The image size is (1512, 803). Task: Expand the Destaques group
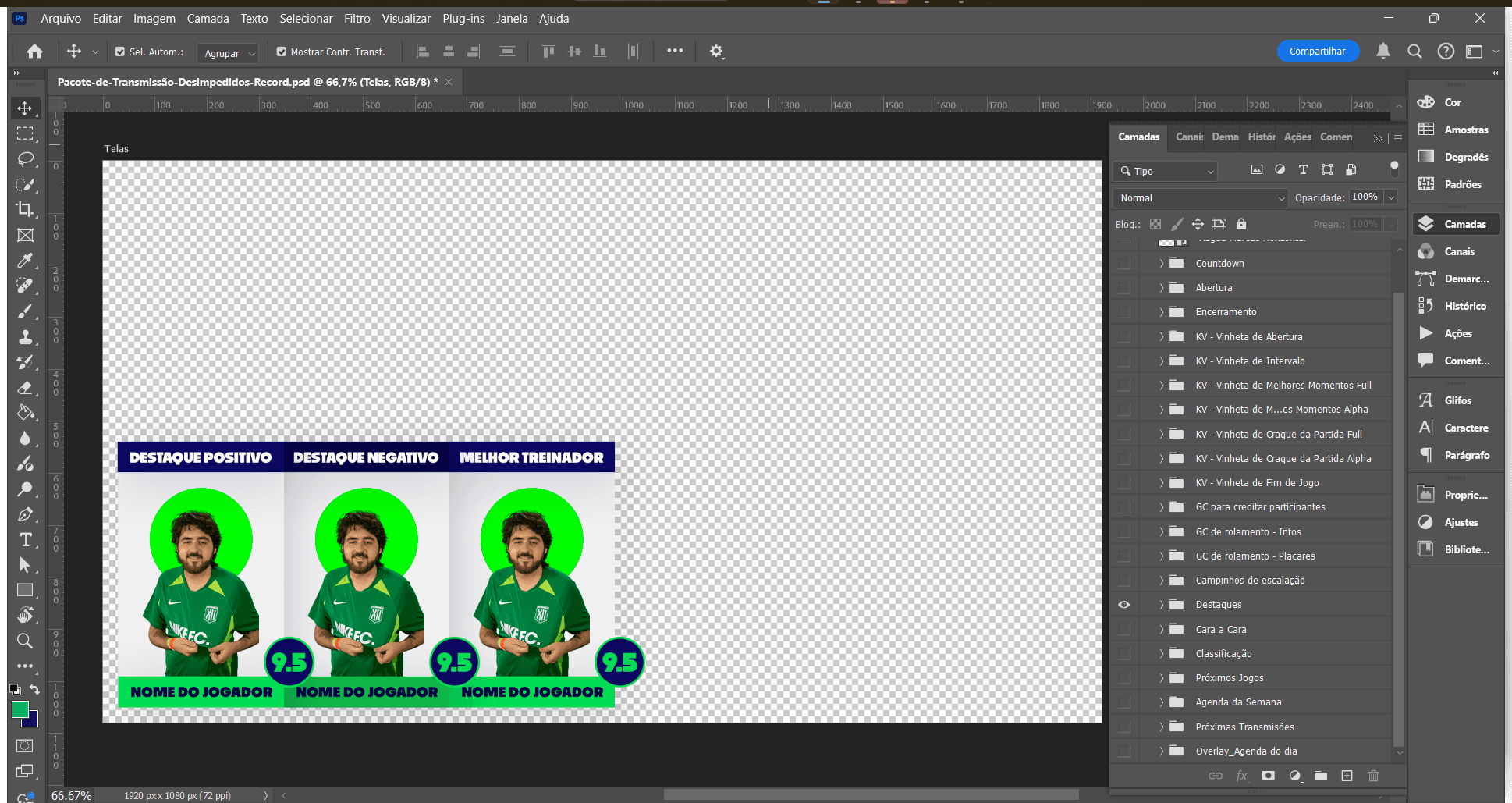pos(1161,605)
